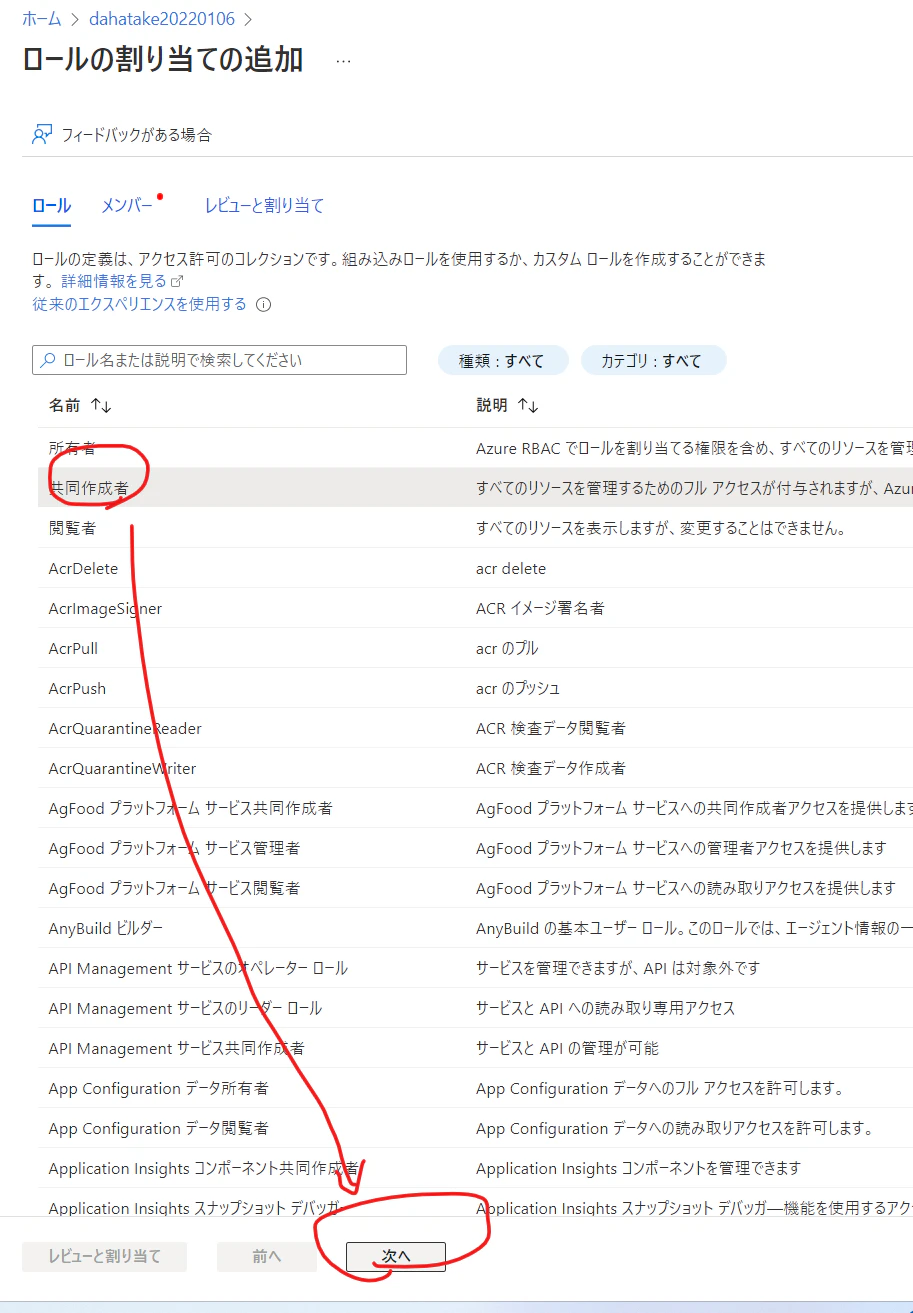Select the 所有者 role row

[475, 448]
